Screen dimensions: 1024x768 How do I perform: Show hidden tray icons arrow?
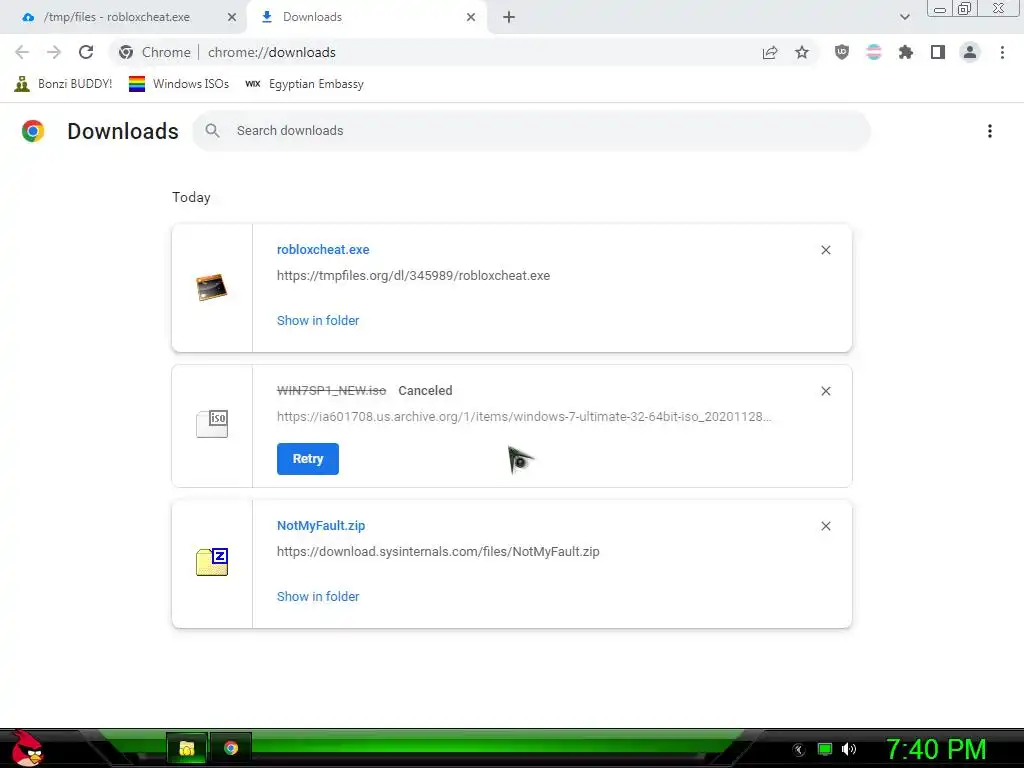click(x=799, y=750)
